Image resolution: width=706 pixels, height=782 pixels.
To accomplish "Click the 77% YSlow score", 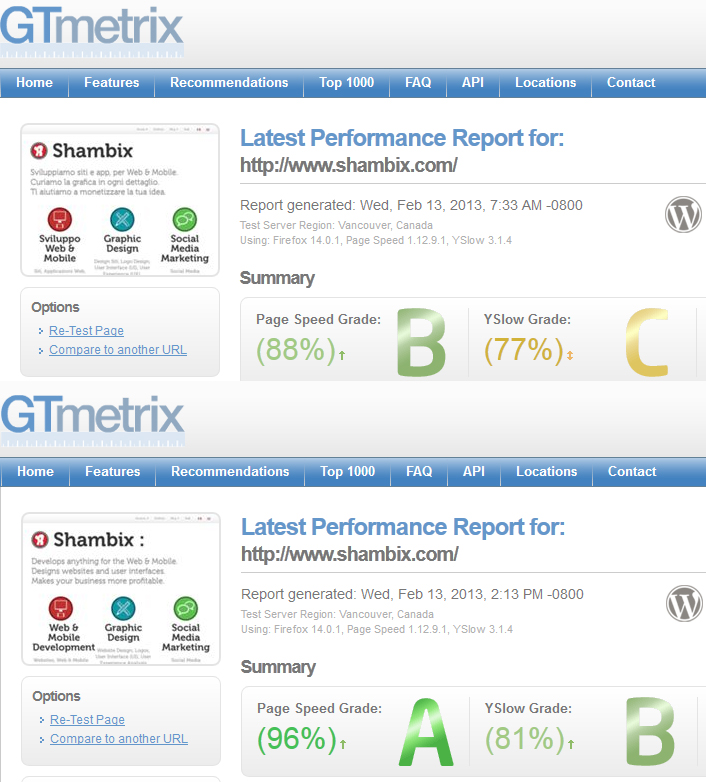I will click(x=524, y=350).
